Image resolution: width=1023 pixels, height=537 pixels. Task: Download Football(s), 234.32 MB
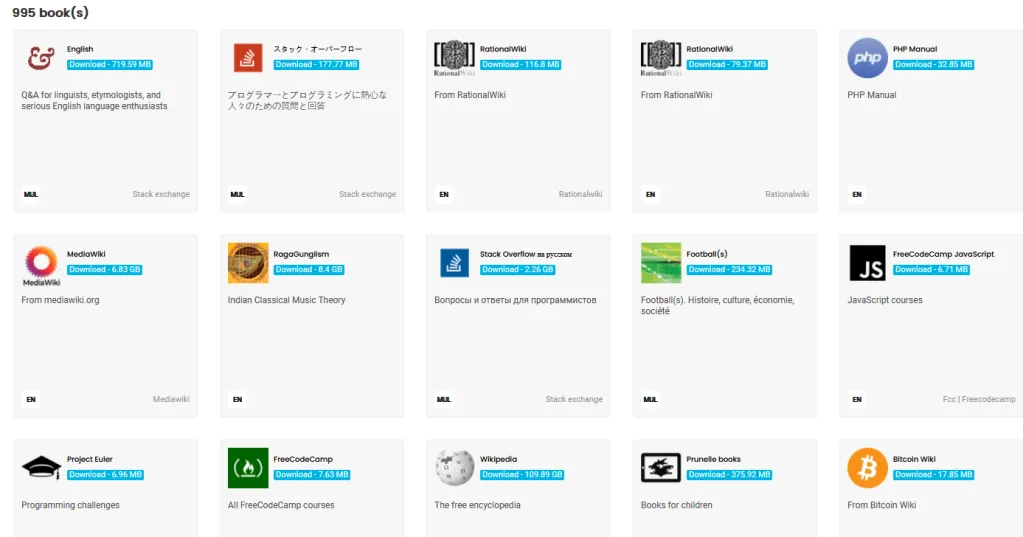click(729, 269)
